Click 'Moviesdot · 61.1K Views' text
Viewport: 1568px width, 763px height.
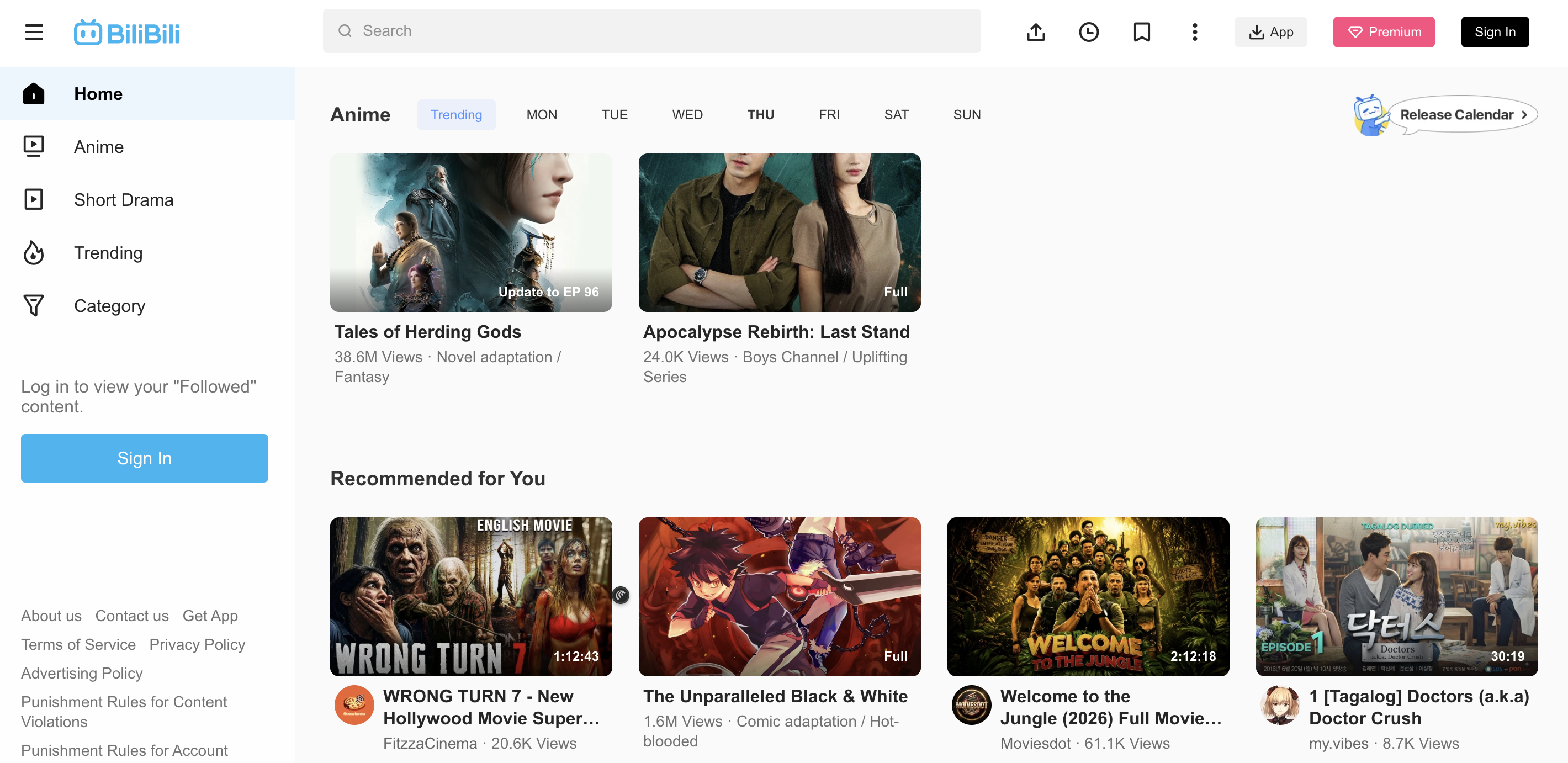pos(1085,743)
